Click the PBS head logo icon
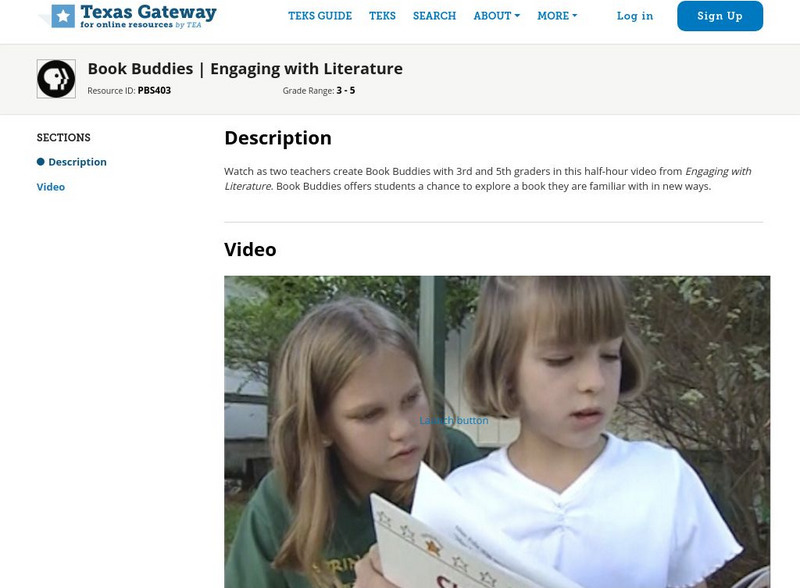This screenshot has width=800, height=588. pos(56,79)
